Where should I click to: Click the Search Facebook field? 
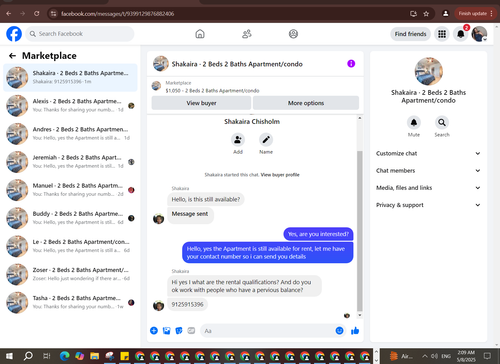pyautogui.click(x=80, y=34)
